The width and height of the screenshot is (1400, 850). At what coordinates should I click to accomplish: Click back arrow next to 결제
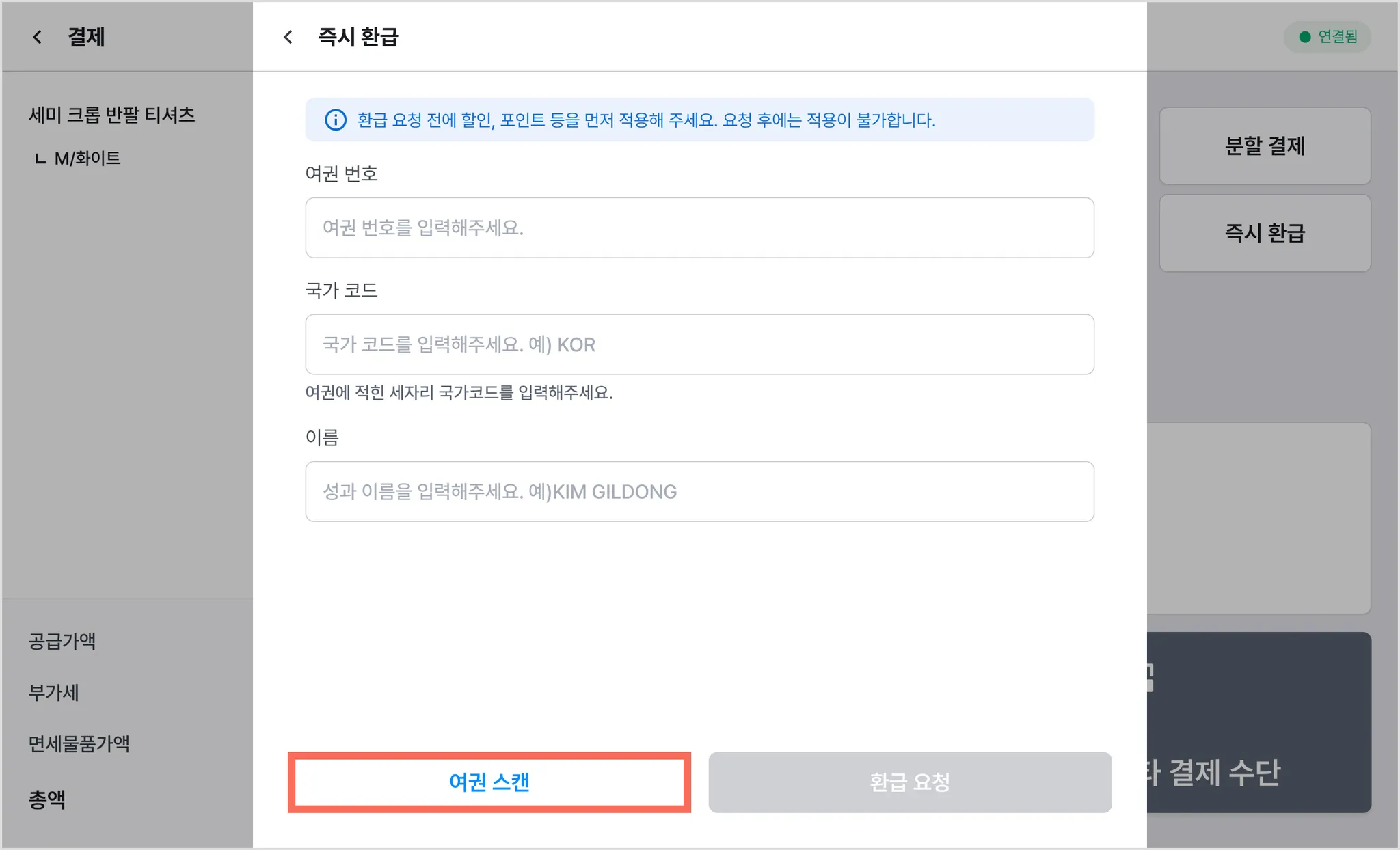pos(38,37)
